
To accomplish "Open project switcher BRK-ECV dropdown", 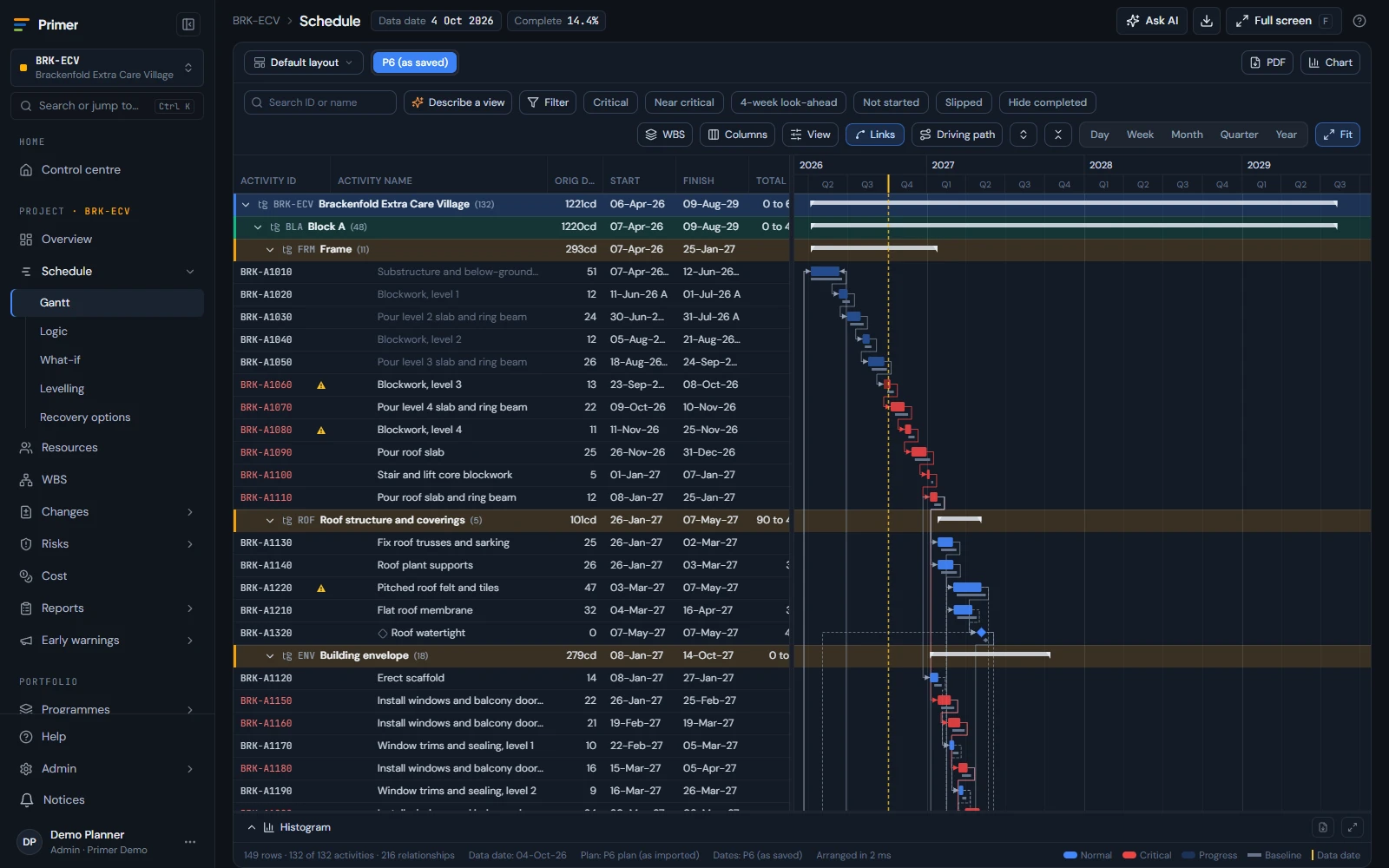I will (x=107, y=68).
